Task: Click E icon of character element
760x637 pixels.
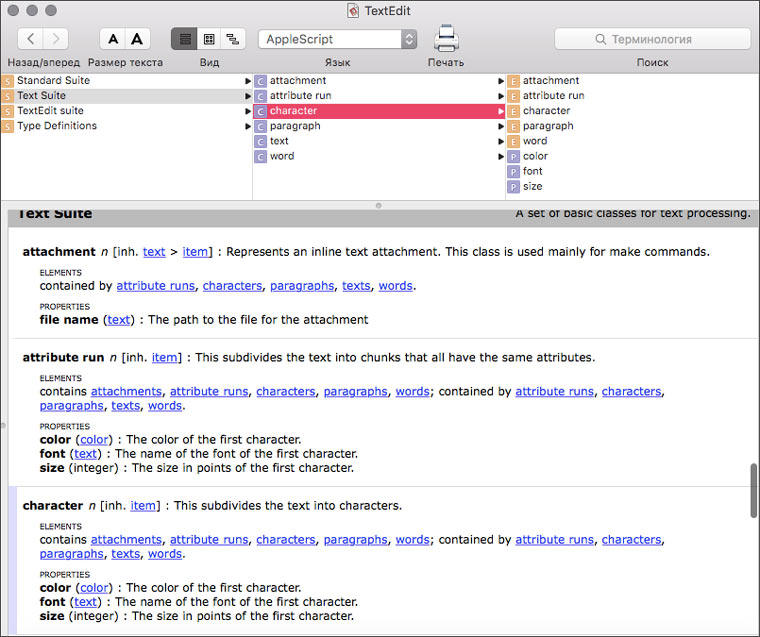Action: tap(513, 111)
